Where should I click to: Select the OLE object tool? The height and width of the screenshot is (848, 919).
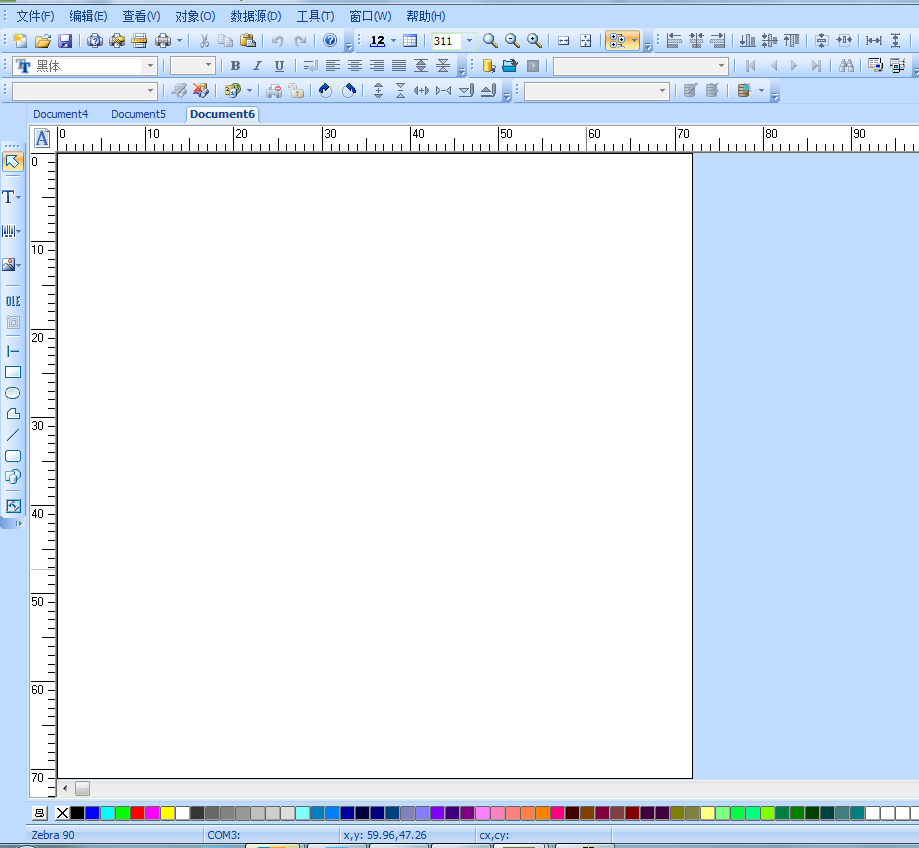[x=13, y=301]
